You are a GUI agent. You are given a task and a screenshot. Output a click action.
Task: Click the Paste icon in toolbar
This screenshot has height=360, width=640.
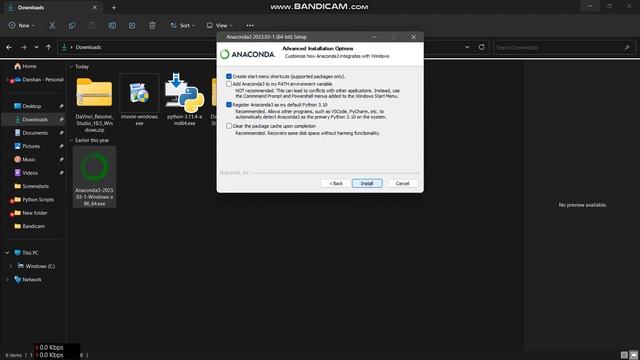92,25
